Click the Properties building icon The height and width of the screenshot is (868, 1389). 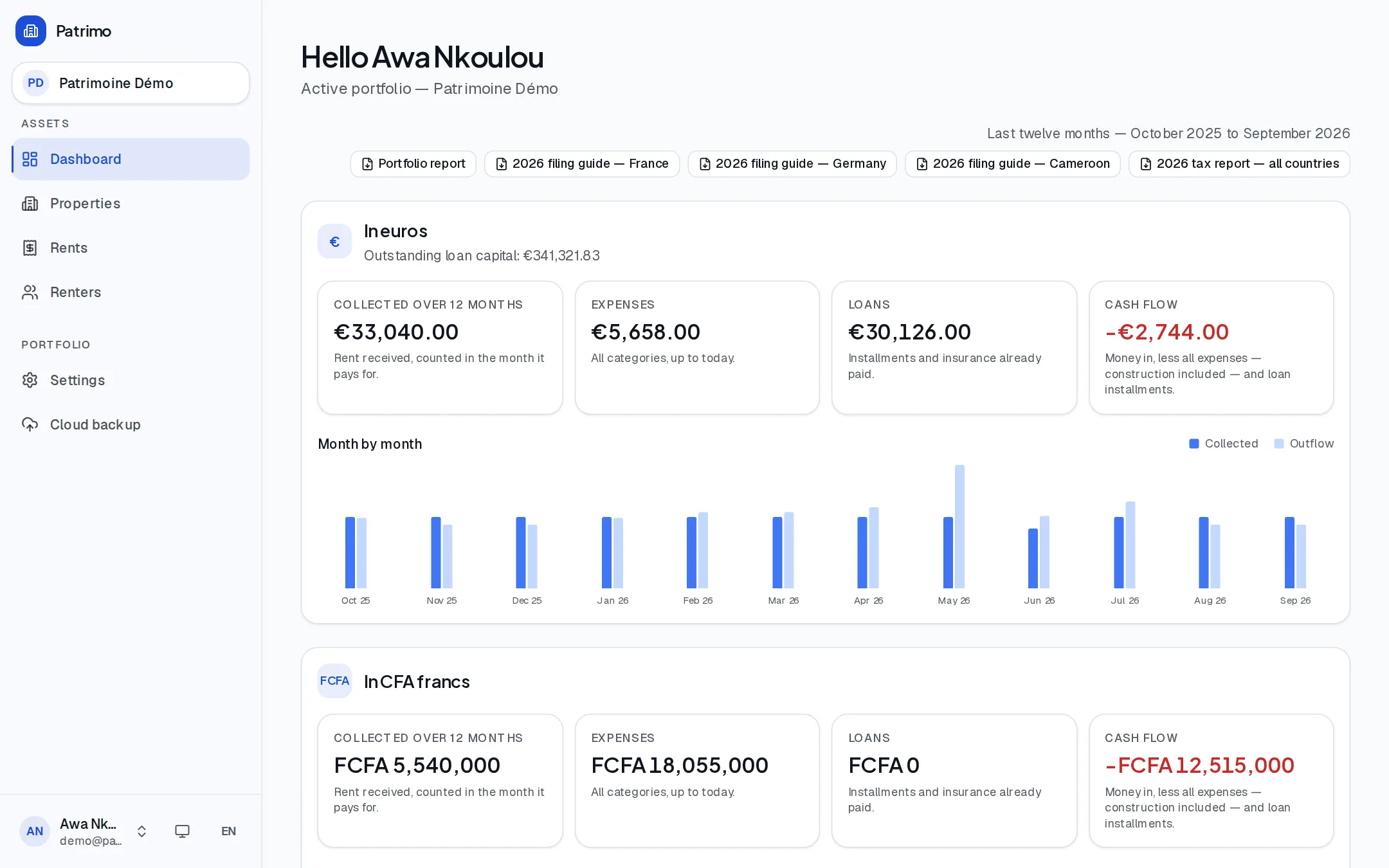(30, 203)
